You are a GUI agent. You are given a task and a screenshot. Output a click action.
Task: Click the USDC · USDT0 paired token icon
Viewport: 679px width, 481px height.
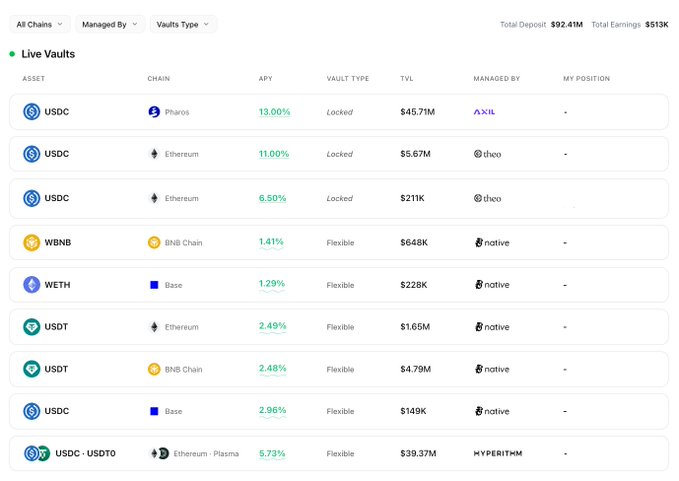pos(37,453)
